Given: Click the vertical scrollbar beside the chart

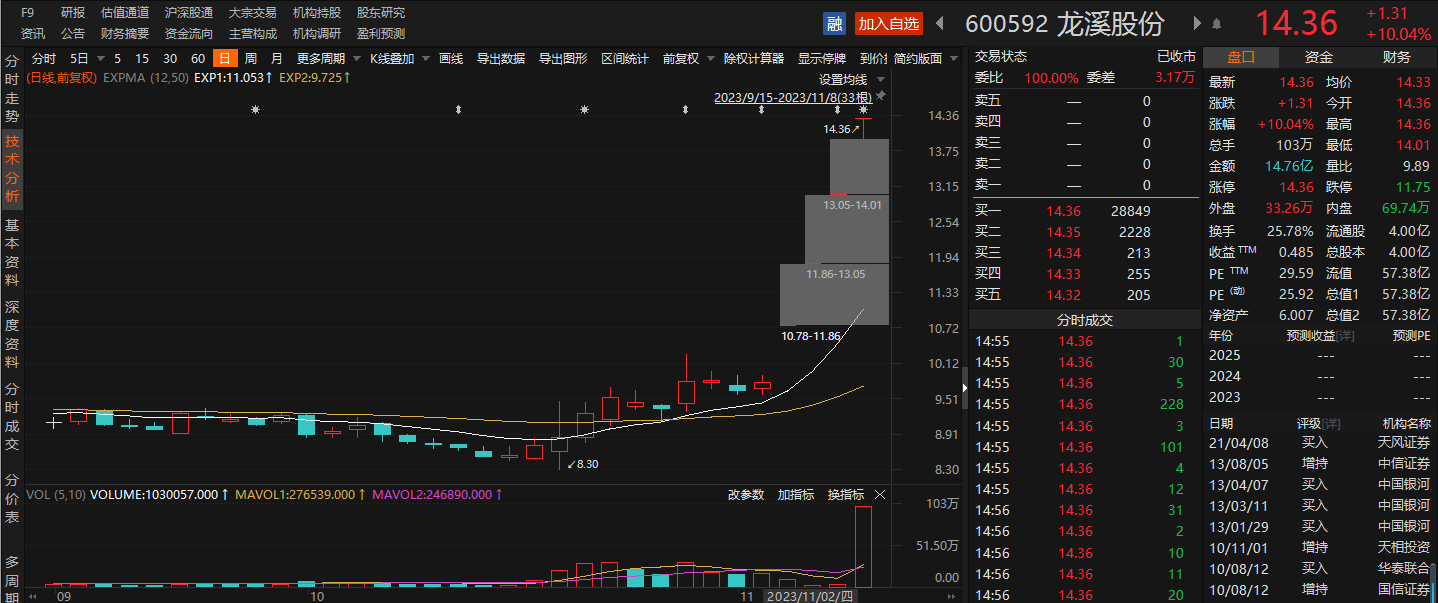Looking at the screenshot, I should pos(964,380).
